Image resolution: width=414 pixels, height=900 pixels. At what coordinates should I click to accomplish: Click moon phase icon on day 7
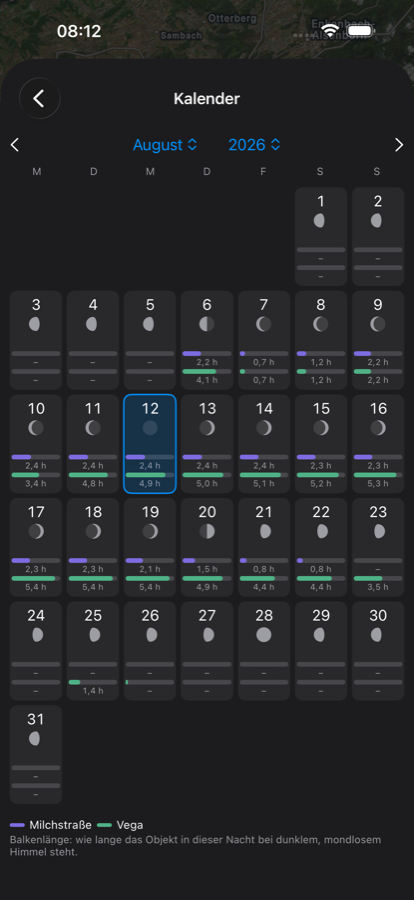264,324
